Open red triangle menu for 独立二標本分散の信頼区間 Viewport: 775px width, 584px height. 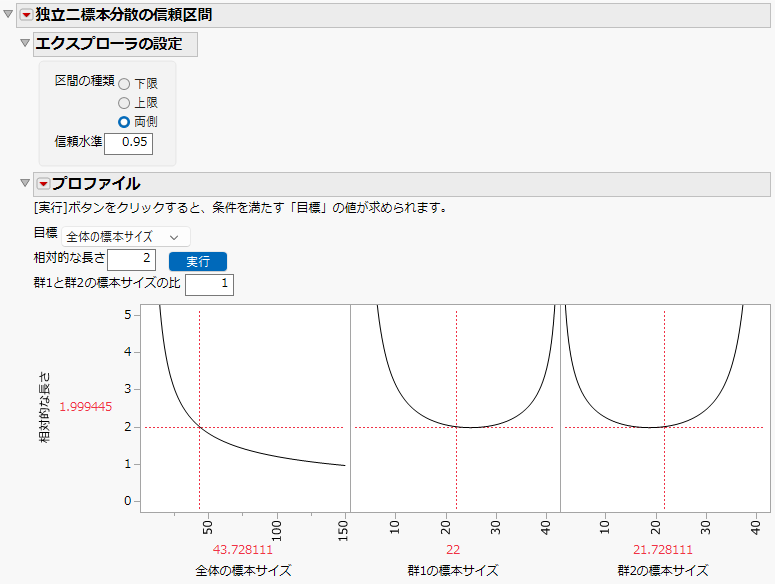[26, 15]
